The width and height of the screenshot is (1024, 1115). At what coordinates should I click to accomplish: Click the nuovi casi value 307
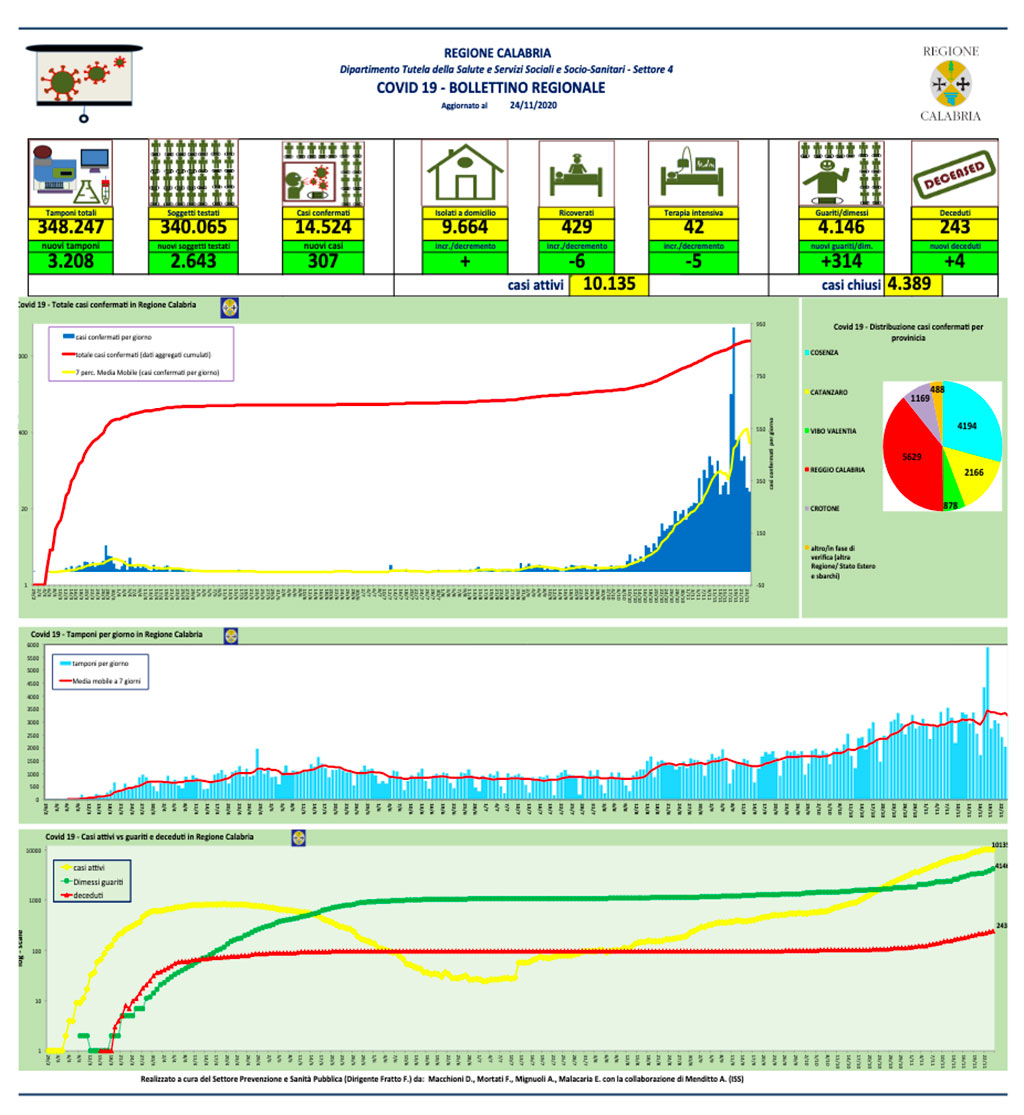[x=323, y=262]
